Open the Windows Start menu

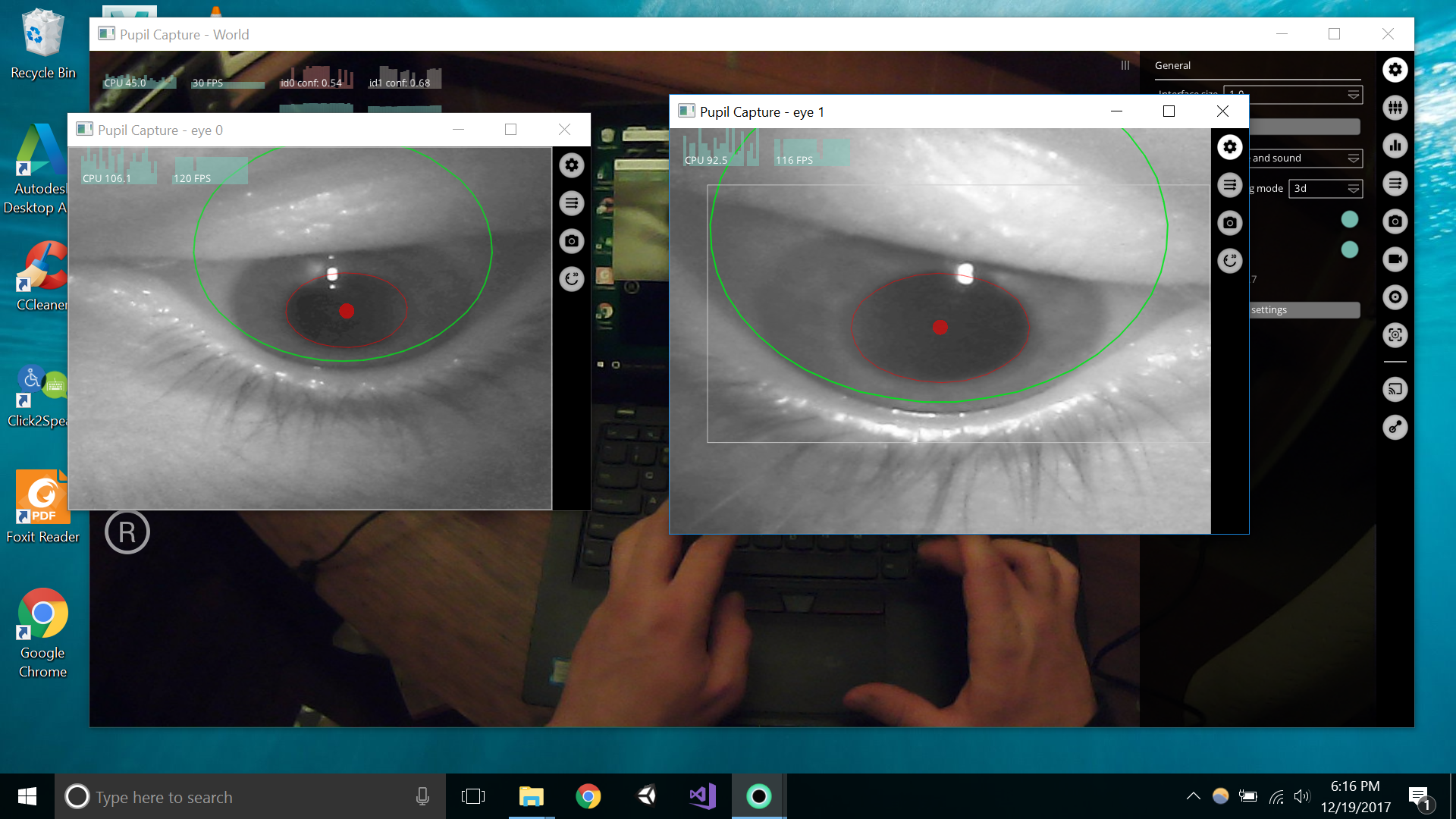point(27,796)
